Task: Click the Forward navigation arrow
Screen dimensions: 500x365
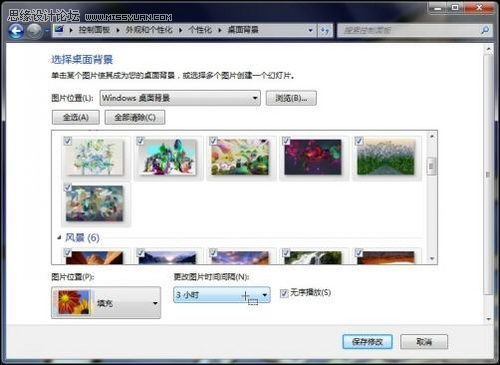Action: click(33, 31)
